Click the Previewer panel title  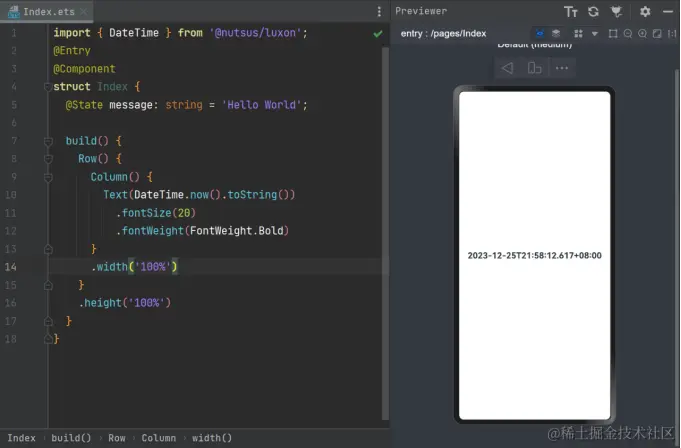pyautogui.click(x=421, y=11)
